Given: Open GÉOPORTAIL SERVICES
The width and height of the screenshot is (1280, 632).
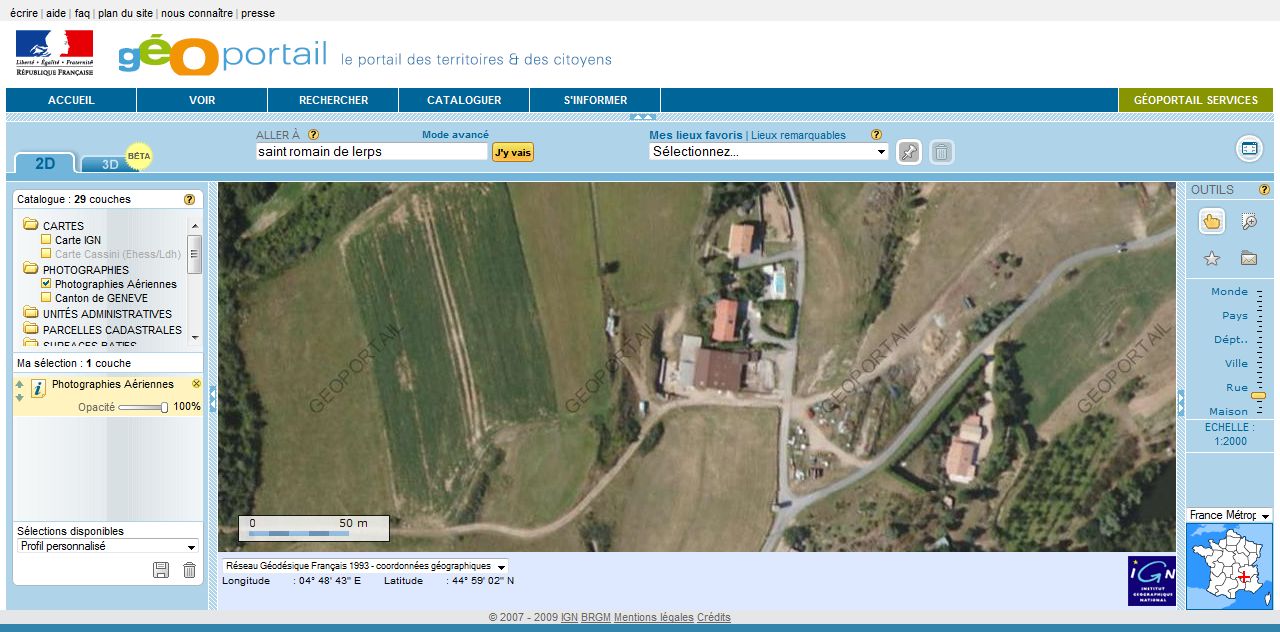Looking at the screenshot, I should coord(1196,100).
